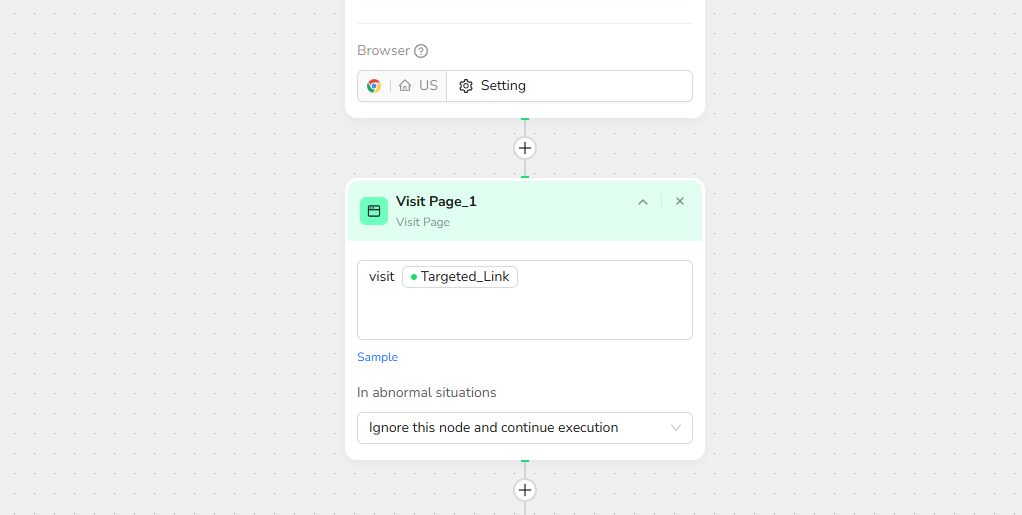Add node below Visit Page_1 with plus
The height and width of the screenshot is (515, 1022).
click(x=525, y=490)
